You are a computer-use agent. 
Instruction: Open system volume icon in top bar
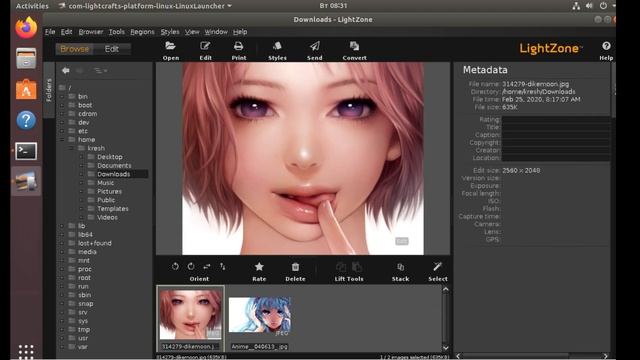[589, 6]
